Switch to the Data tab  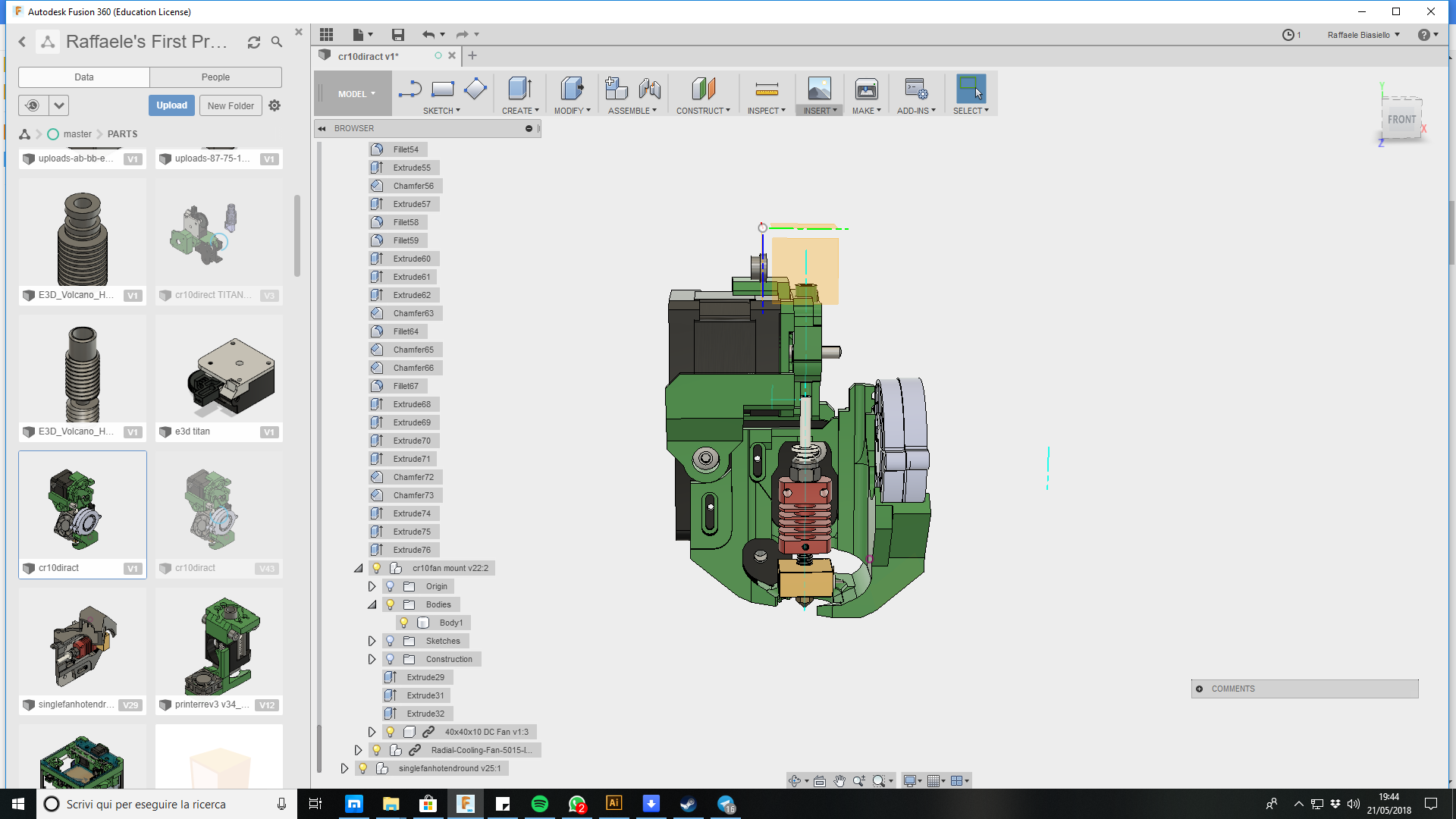click(84, 77)
